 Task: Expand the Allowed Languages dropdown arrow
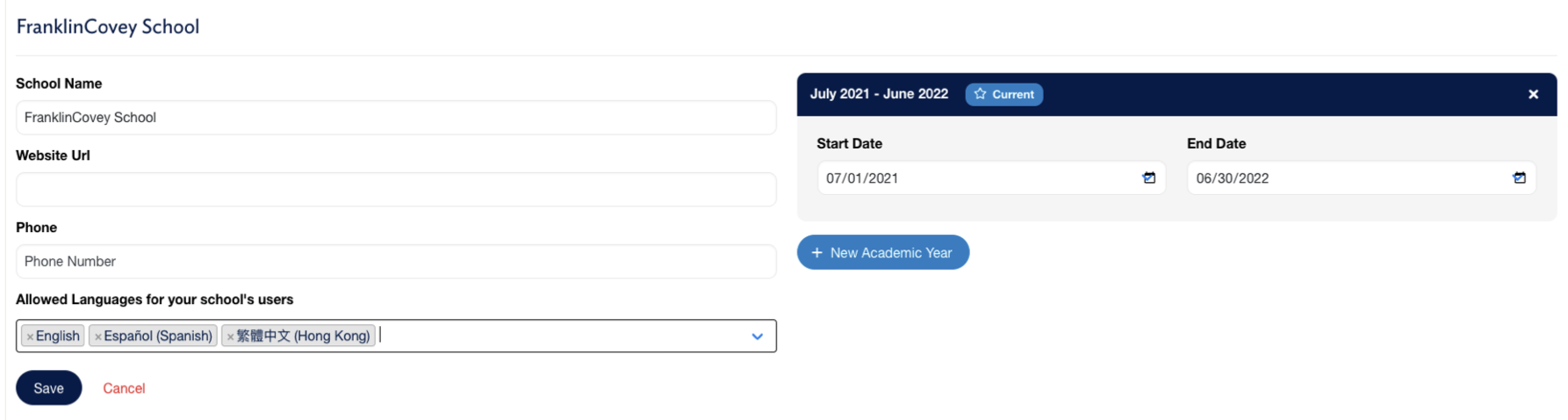coord(757,337)
